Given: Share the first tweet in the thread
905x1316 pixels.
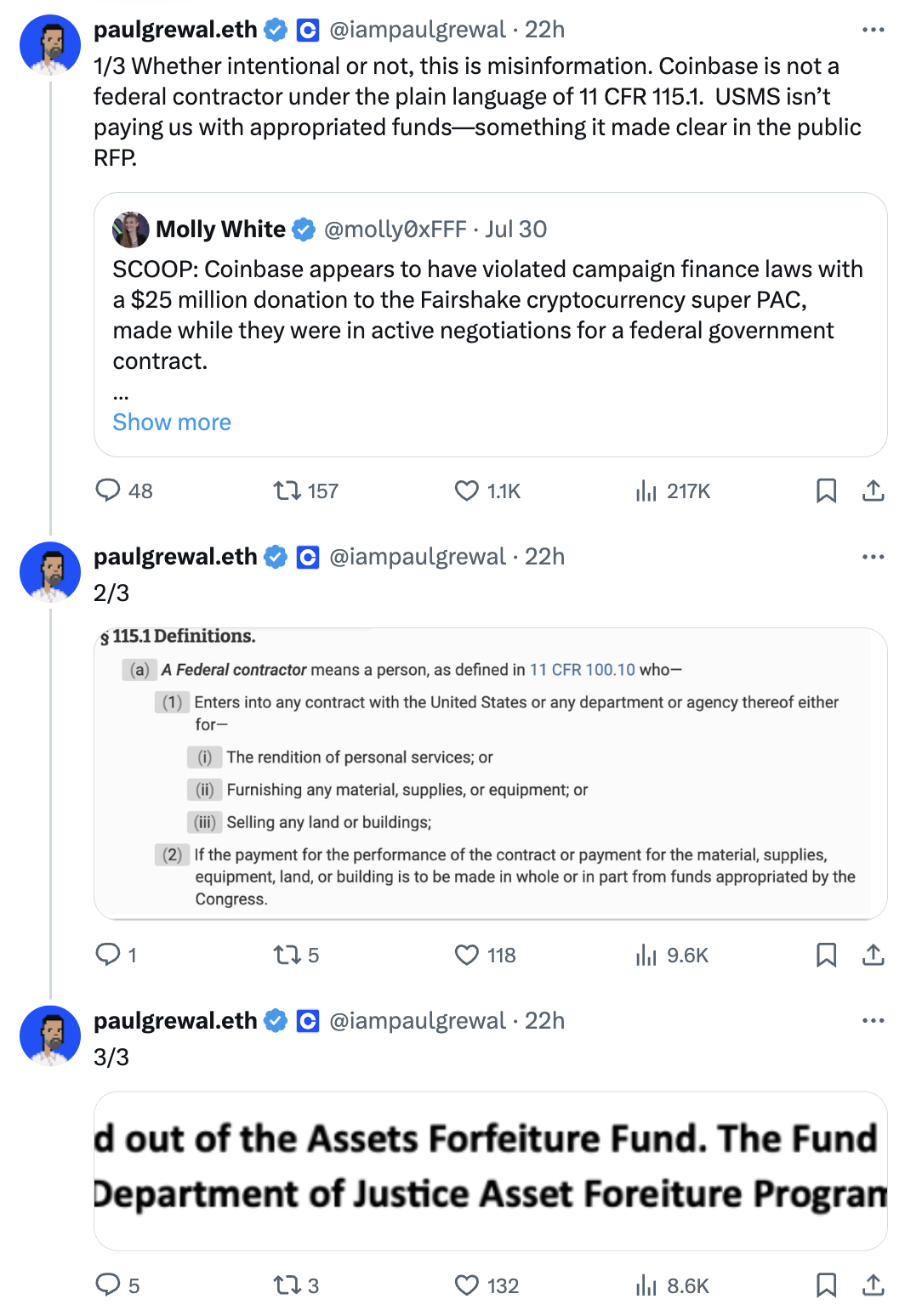Looking at the screenshot, I should pos(874,491).
